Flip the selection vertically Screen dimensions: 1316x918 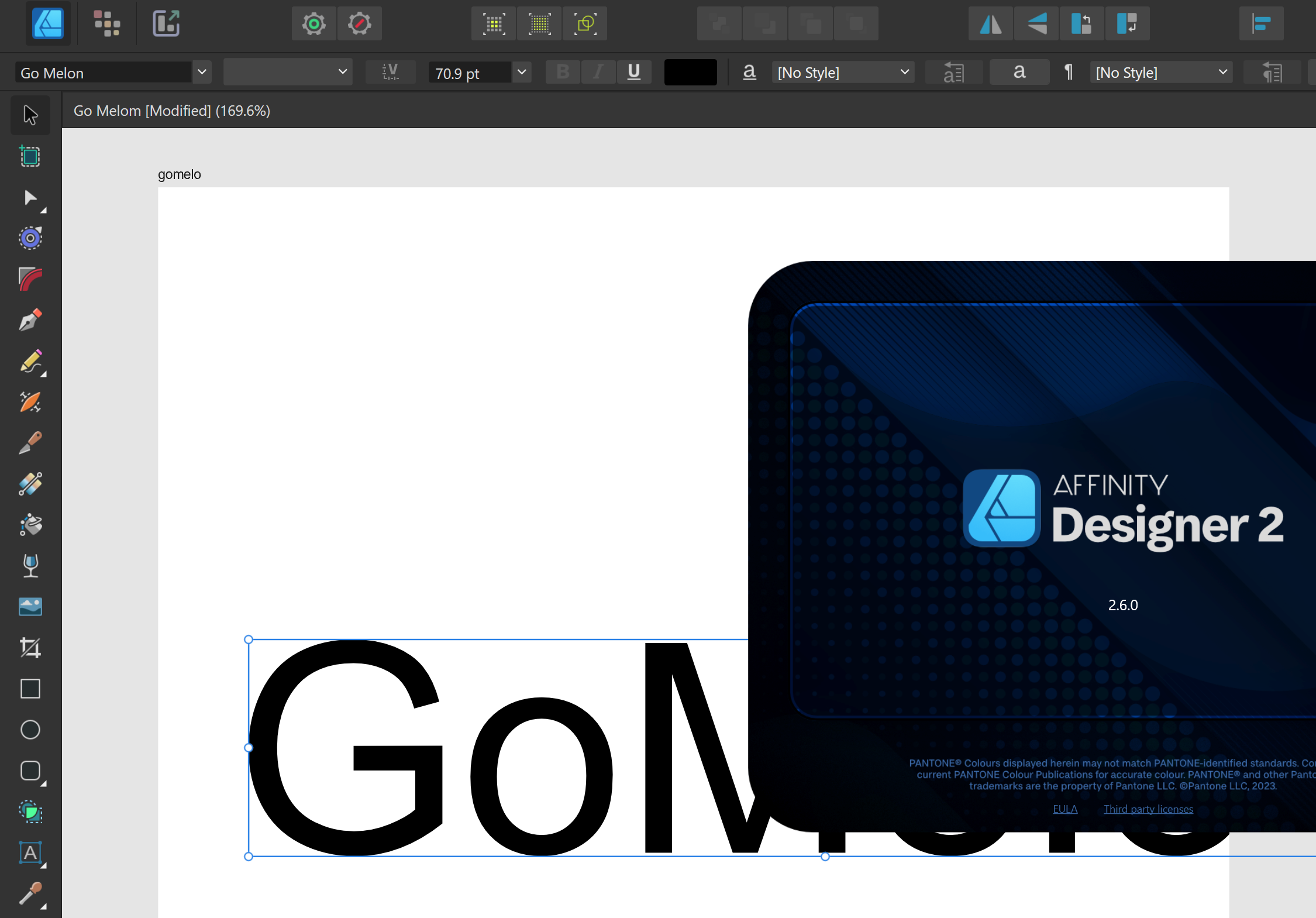(1036, 24)
